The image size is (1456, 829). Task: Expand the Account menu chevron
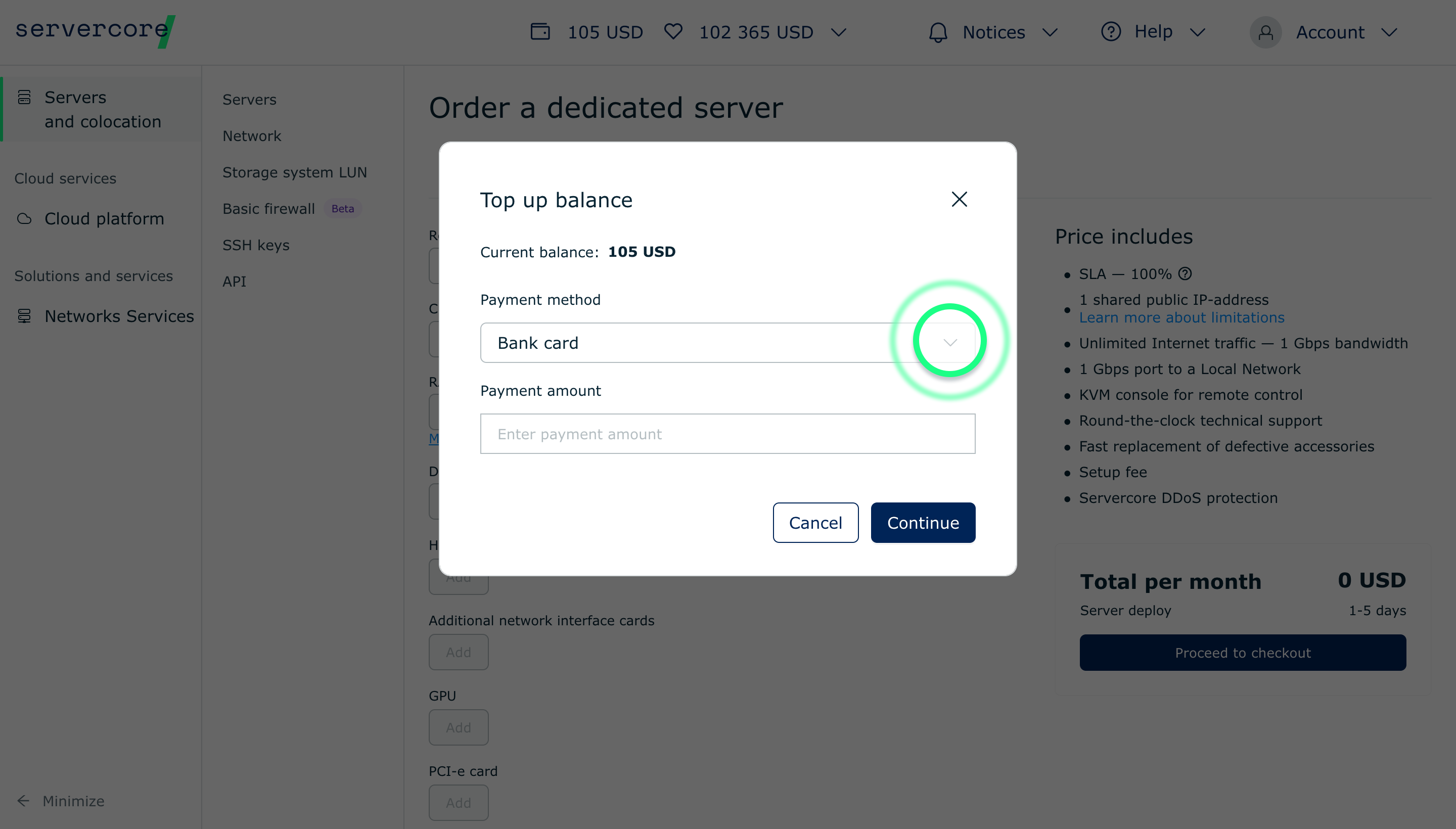(1389, 32)
